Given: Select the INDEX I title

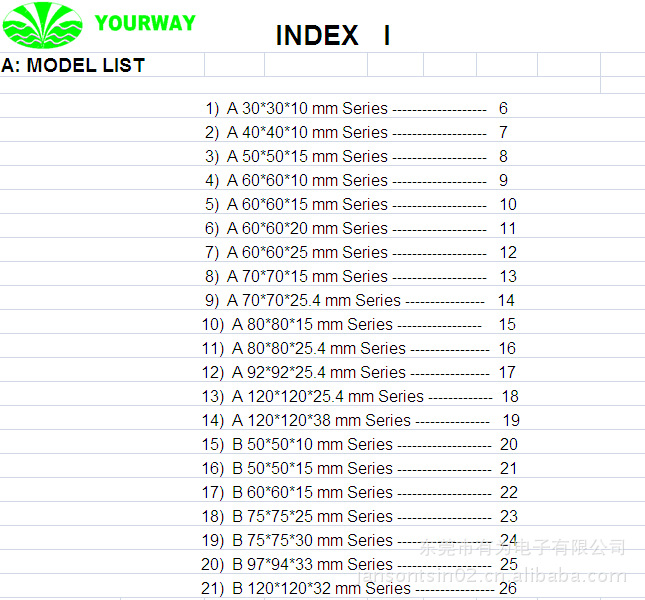Looking at the screenshot, I should point(332,36).
